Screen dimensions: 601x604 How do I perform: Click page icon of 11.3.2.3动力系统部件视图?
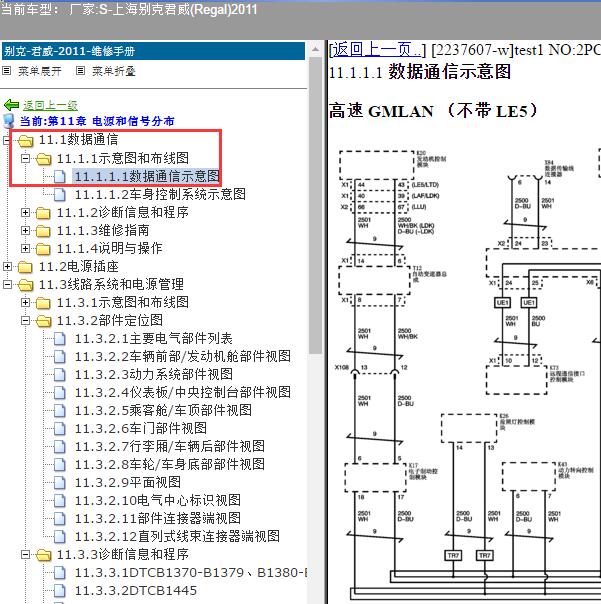pos(60,374)
